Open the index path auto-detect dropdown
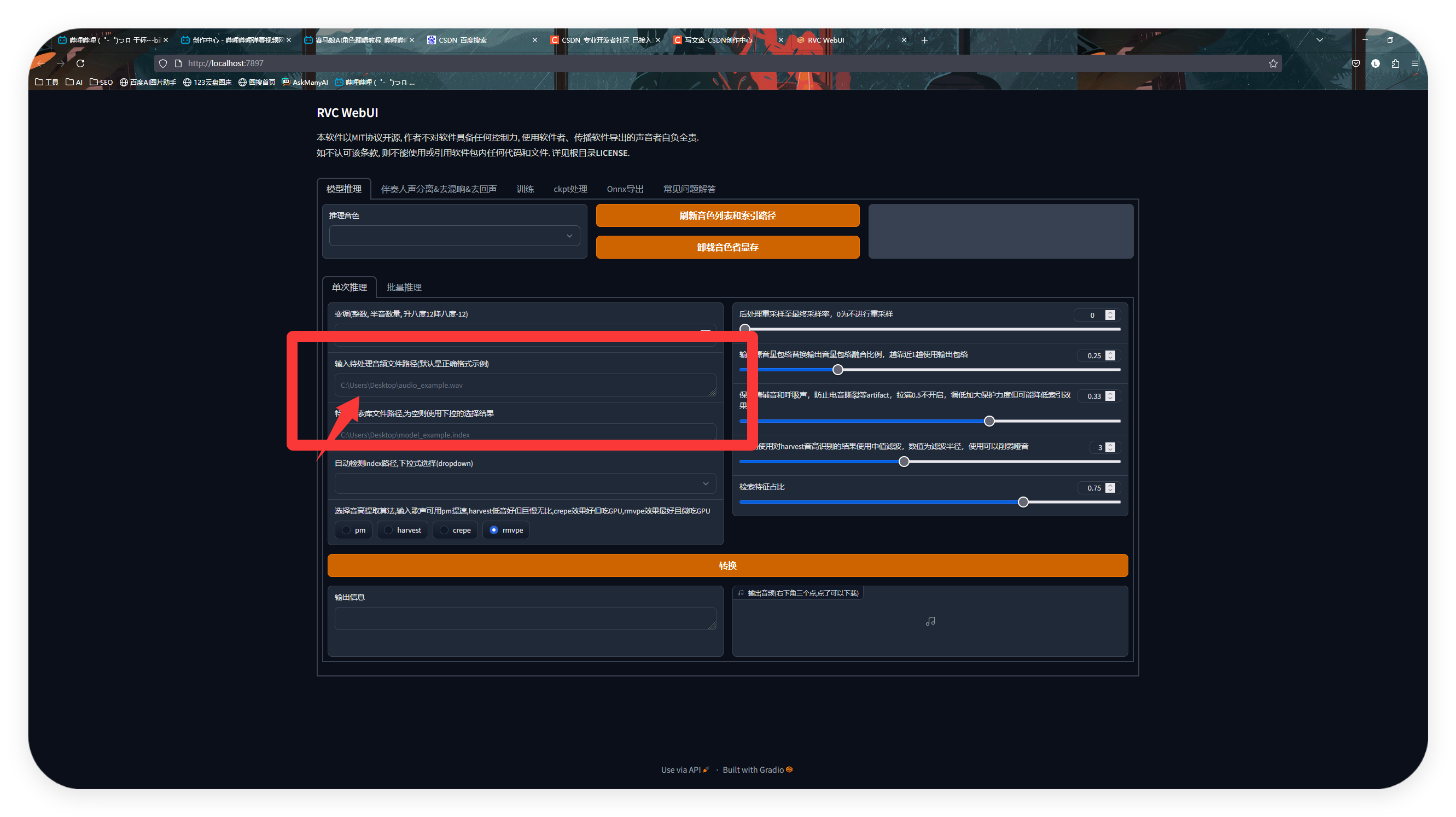 (525, 483)
